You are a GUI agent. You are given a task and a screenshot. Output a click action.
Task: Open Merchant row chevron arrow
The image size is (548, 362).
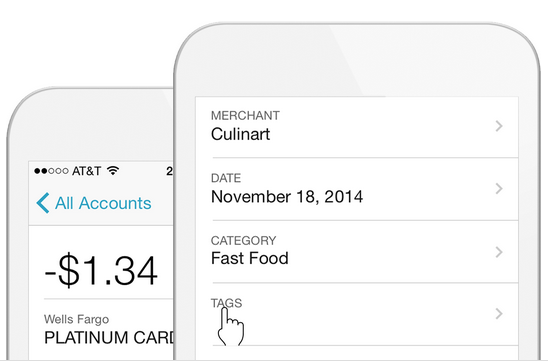[x=499, y=126]
